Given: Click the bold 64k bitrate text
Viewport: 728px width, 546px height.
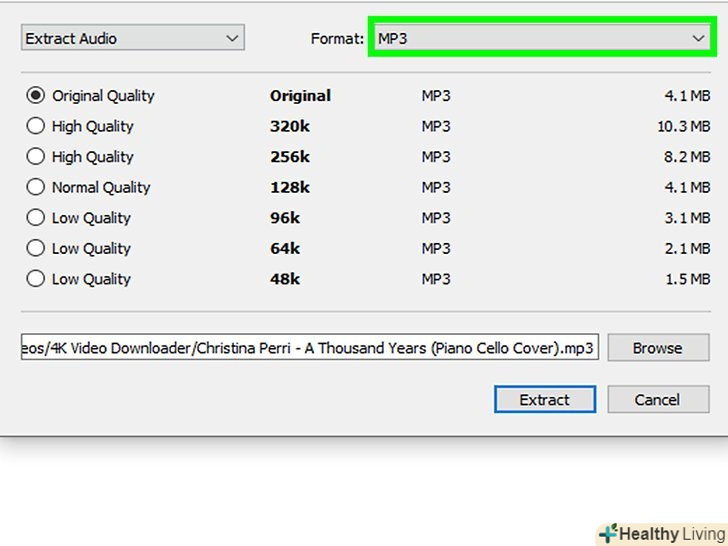Looking at the screenshot, I should [285, 248].
